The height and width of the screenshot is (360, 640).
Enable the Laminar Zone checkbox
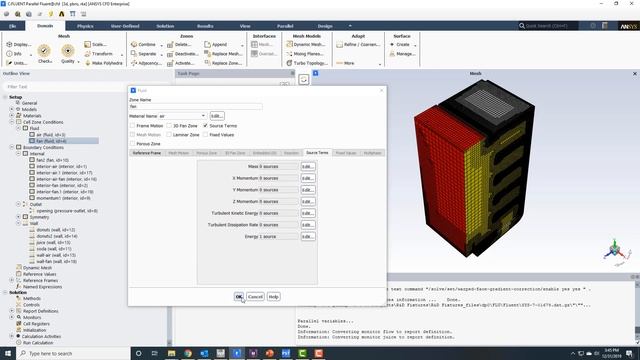pos(169,135)
